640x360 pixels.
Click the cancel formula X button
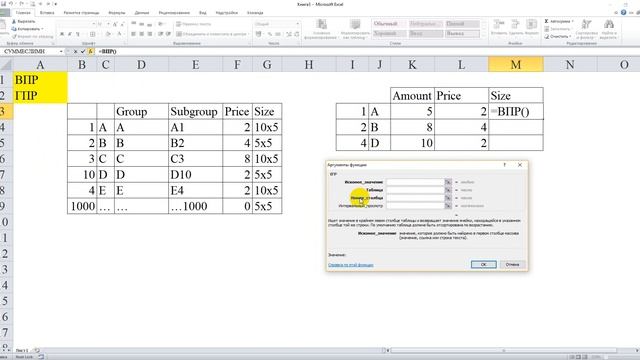[x=76, y=51]
